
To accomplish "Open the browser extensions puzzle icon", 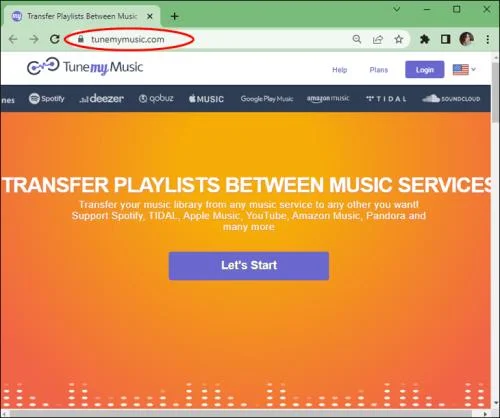I will point(424,39).
